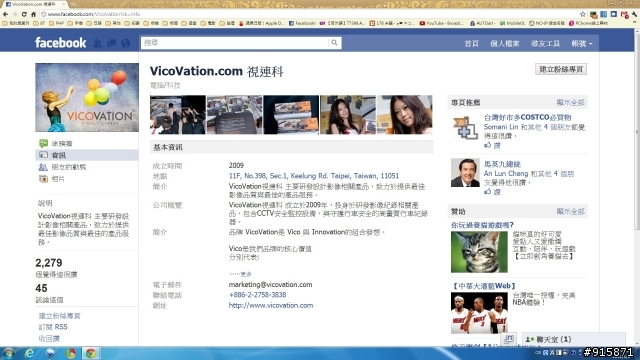The width and height of the screenshot is (640, 360).
Task: Open 馬英九總統 page link
Action: (502, 164)
